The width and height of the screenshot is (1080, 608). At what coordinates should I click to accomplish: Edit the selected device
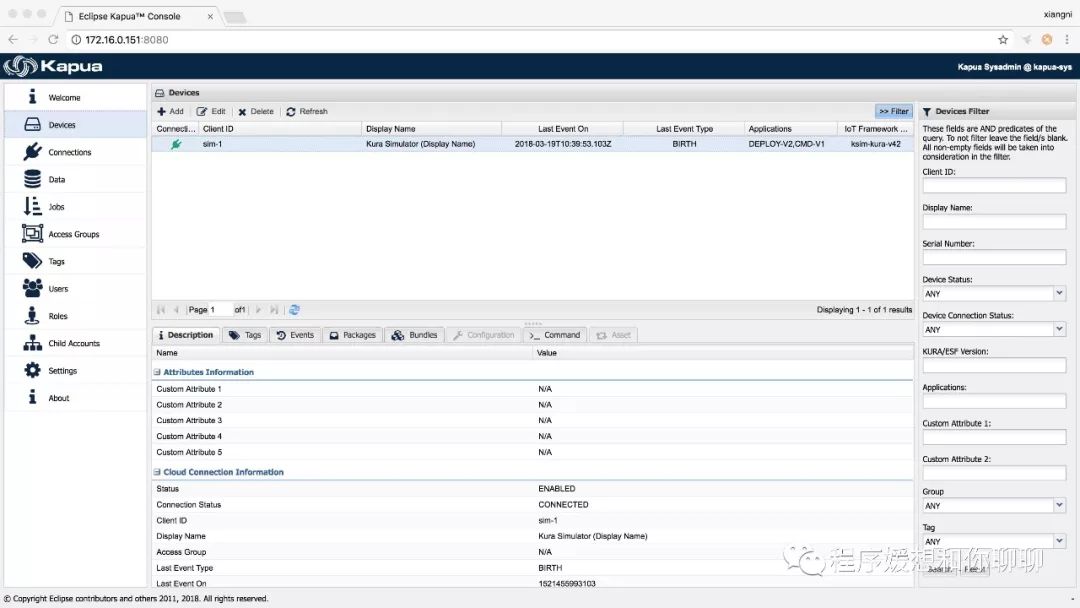pos(211,112)
